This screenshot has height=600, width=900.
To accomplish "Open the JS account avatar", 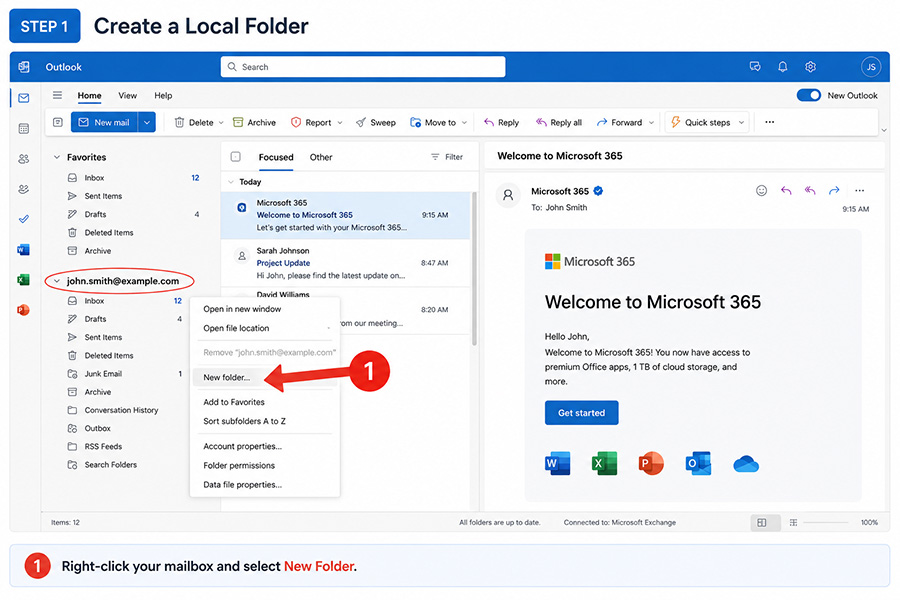I will pos(871,67).
